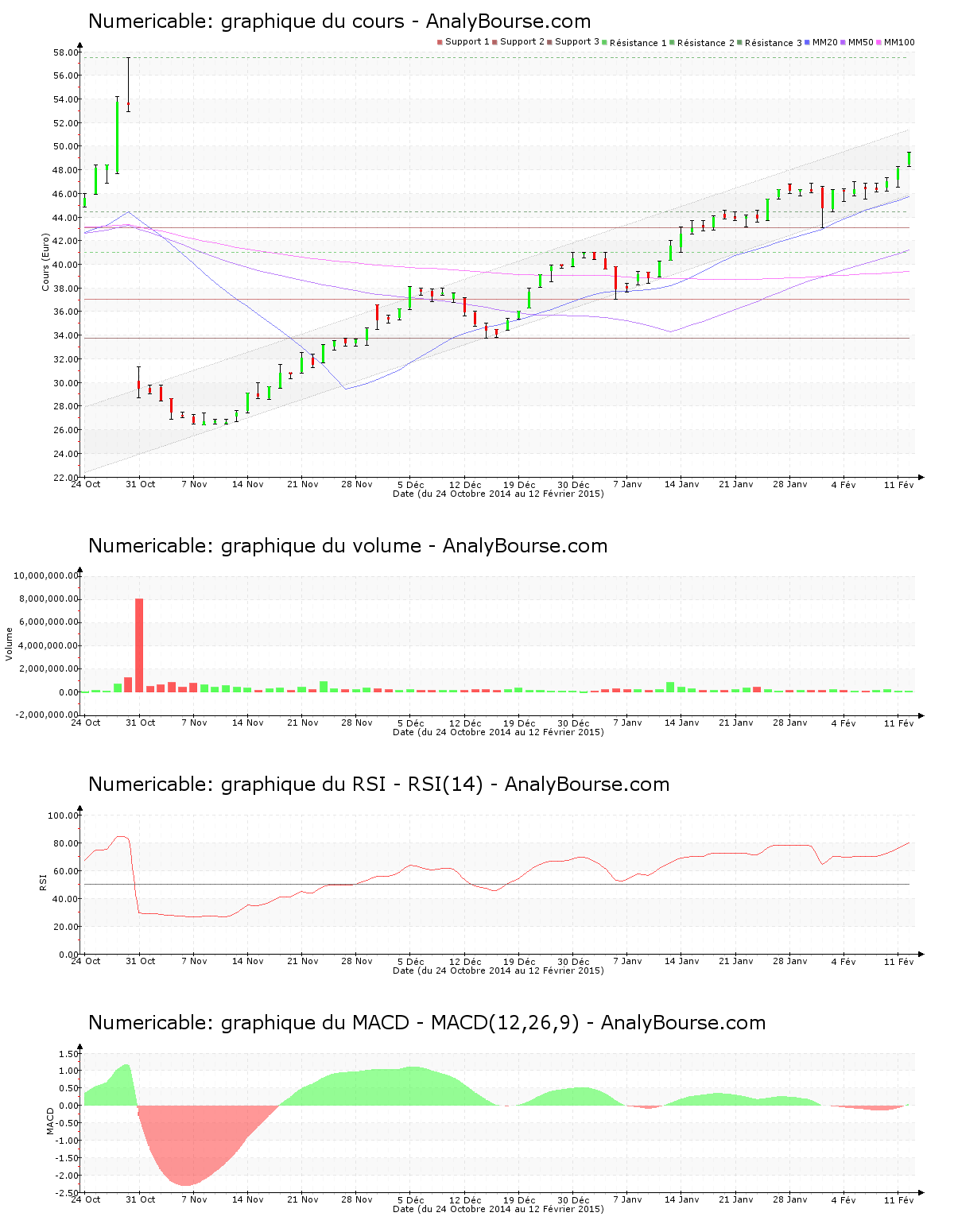Click '7 Janv' date under volume chart

point(627,723)
